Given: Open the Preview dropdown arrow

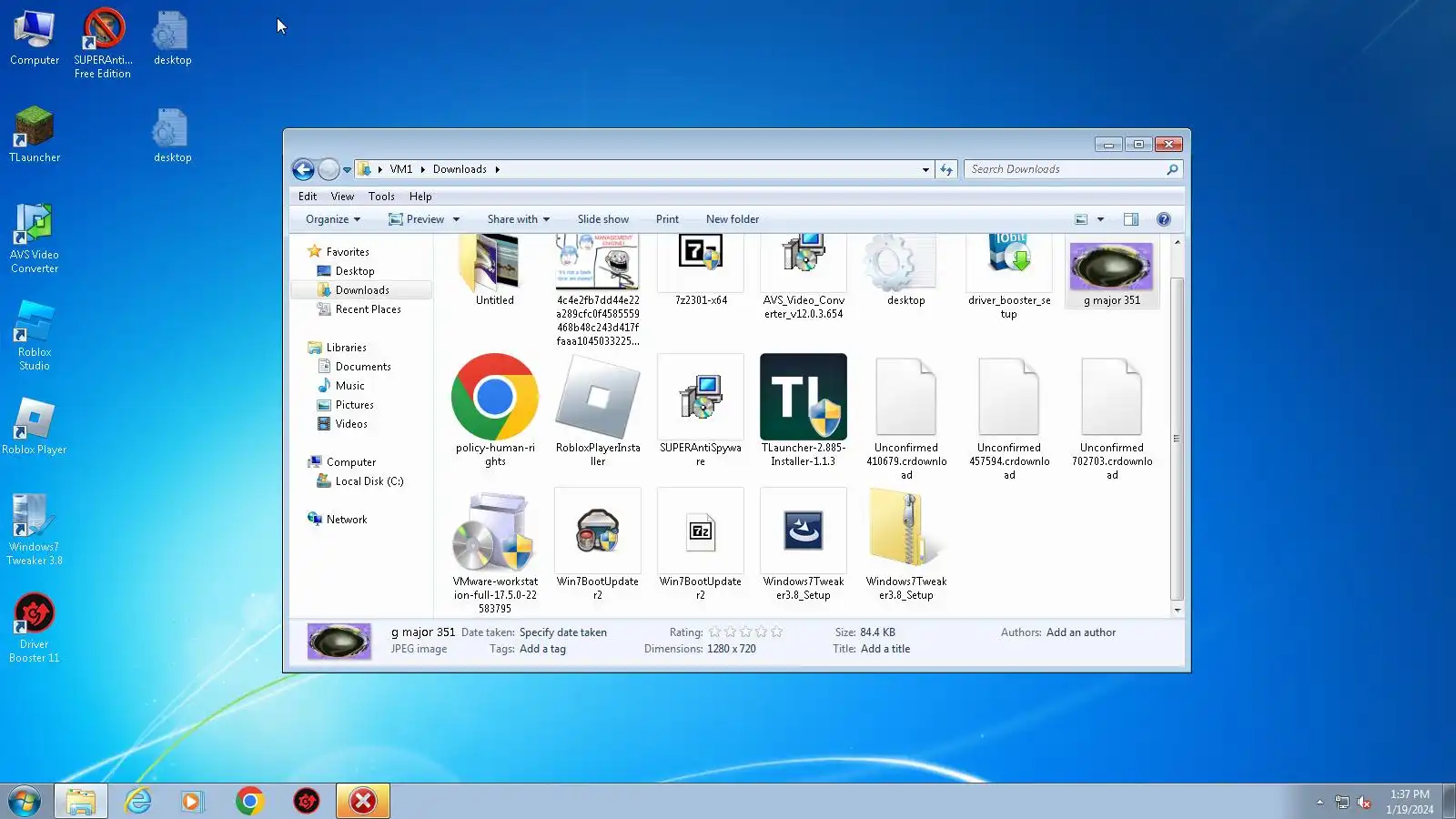Looking at the screenshot, I should [456, 219].
